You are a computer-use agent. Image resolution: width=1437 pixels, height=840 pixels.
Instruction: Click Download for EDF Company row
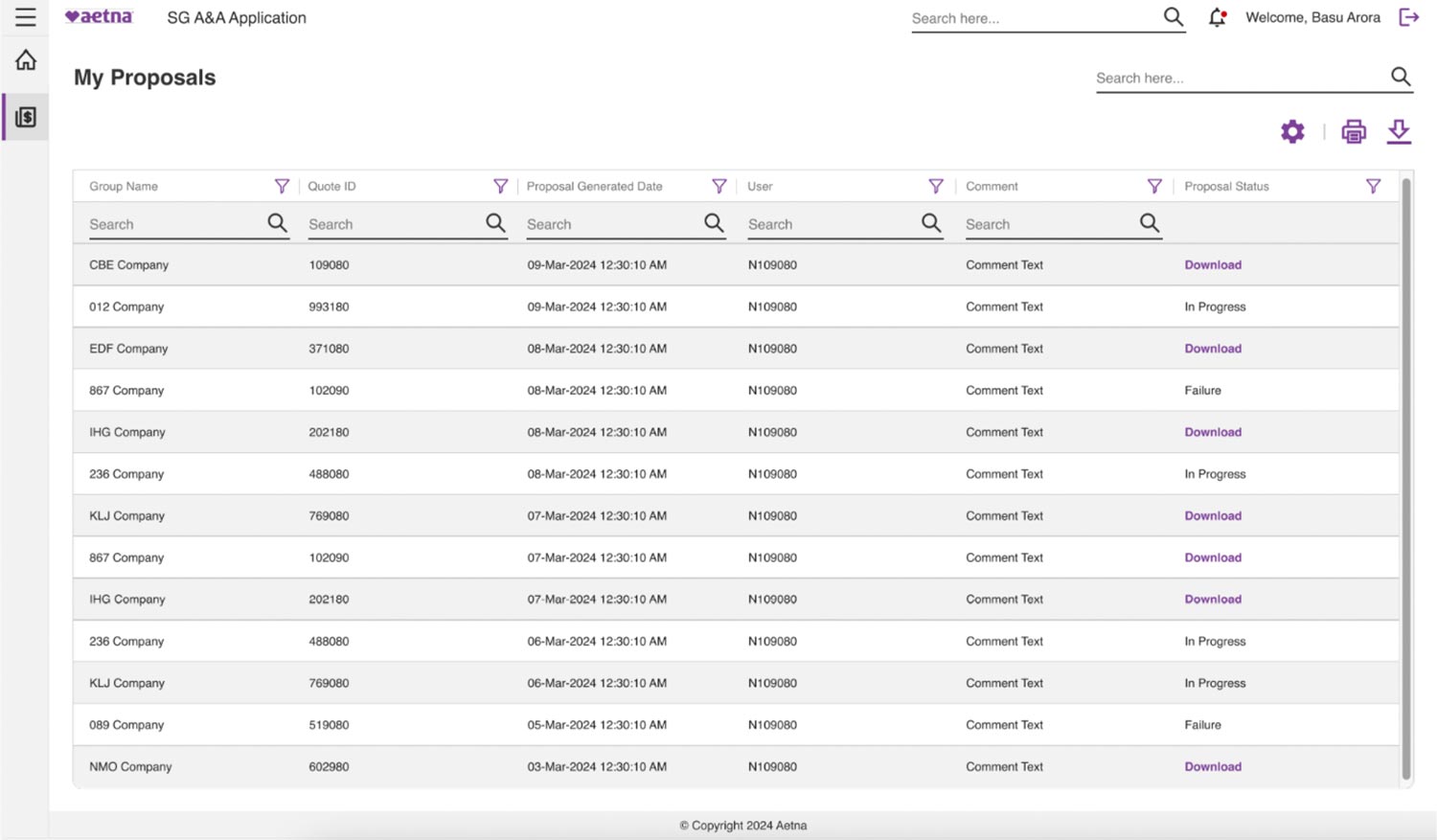click(1213, 349)
